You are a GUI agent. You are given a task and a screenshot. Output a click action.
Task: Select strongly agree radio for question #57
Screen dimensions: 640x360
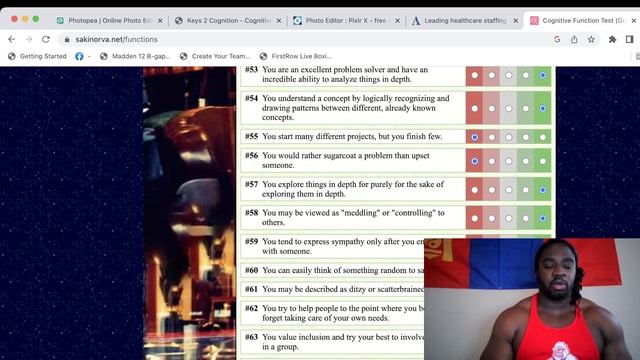point(542,190)
